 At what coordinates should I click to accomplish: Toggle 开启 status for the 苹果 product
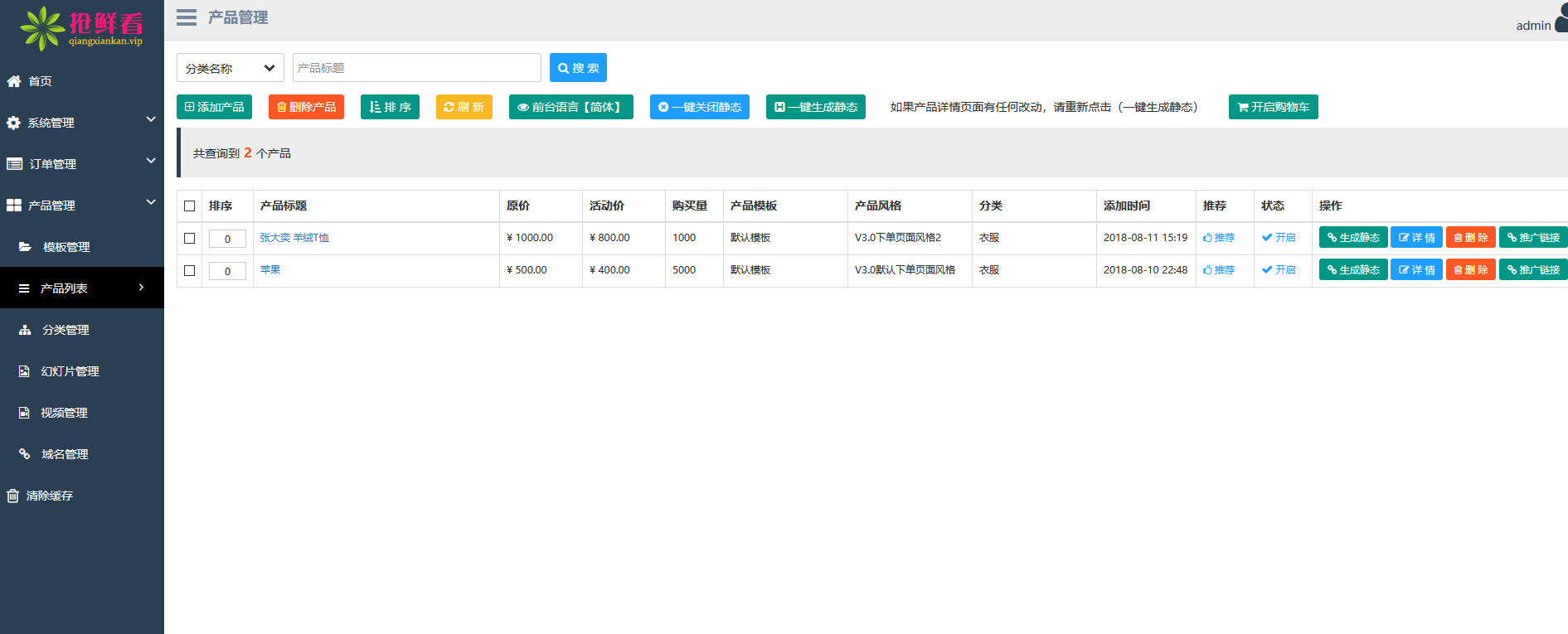1279,270
